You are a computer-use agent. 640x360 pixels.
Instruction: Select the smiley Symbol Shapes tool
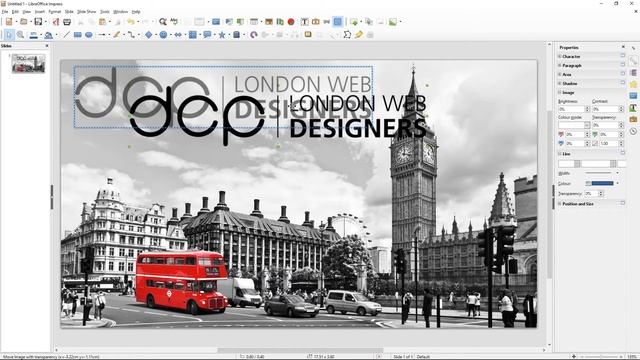point(163,35)
